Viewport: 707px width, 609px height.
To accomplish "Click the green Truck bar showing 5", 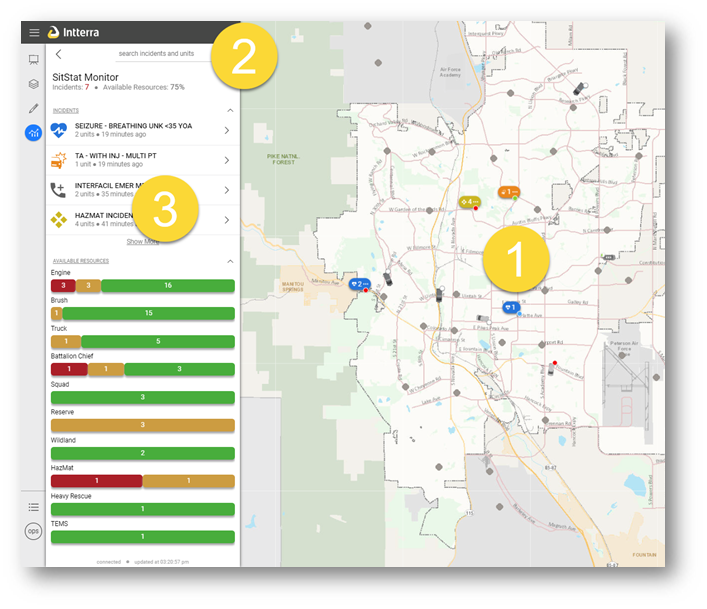I will [158, 341].
